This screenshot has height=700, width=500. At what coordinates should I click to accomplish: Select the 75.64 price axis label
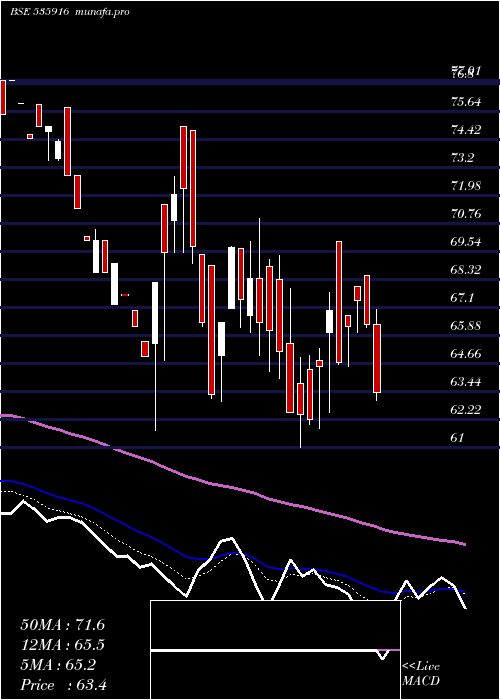466,102
